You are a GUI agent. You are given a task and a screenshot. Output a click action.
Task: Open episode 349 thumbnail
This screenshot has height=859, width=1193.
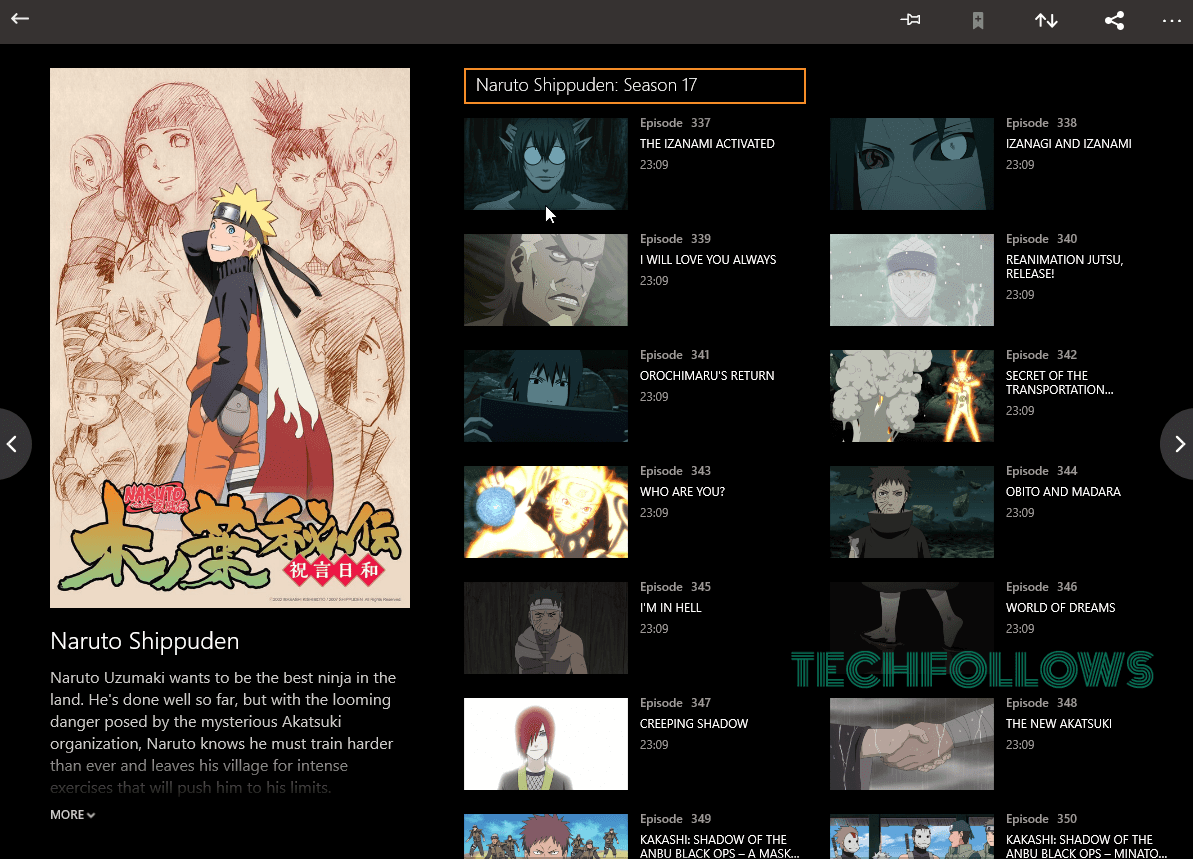point(546,836)
